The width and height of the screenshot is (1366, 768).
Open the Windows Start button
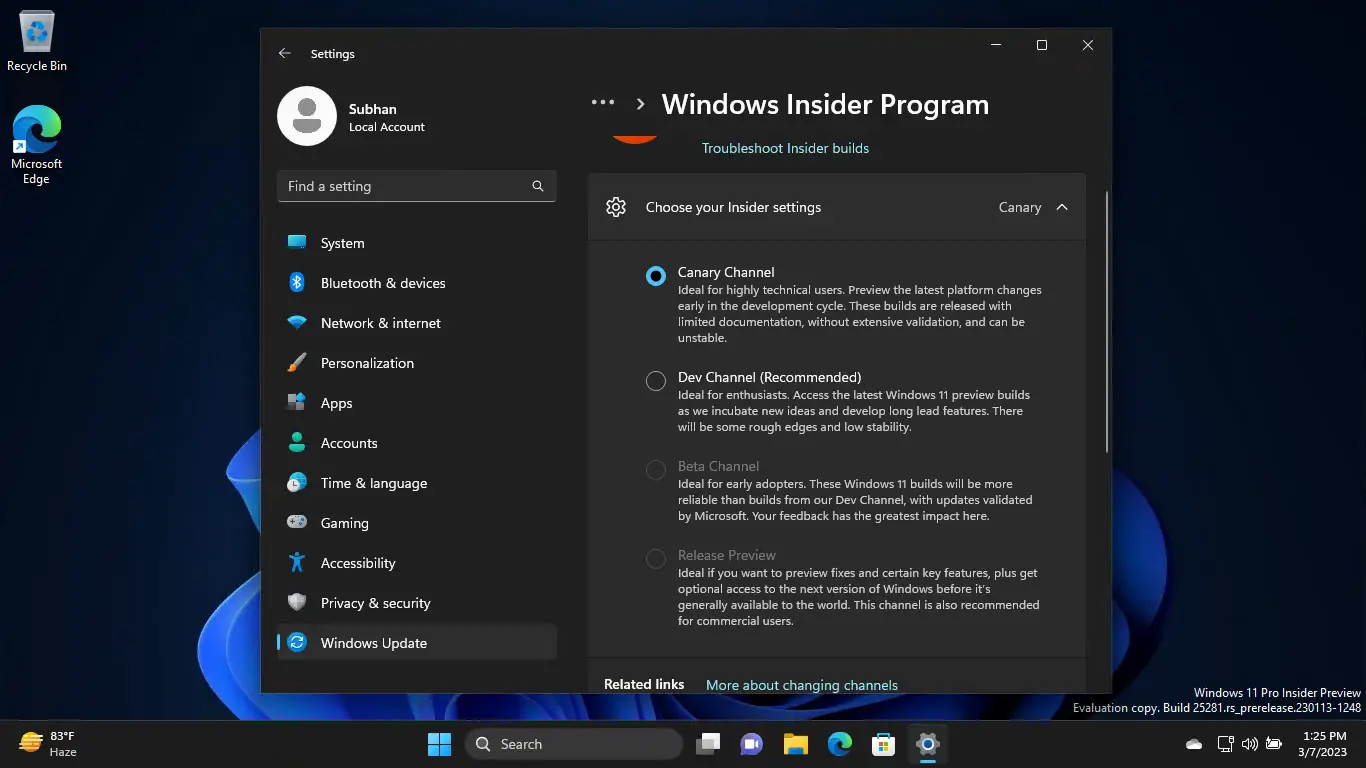coord(440,744)
